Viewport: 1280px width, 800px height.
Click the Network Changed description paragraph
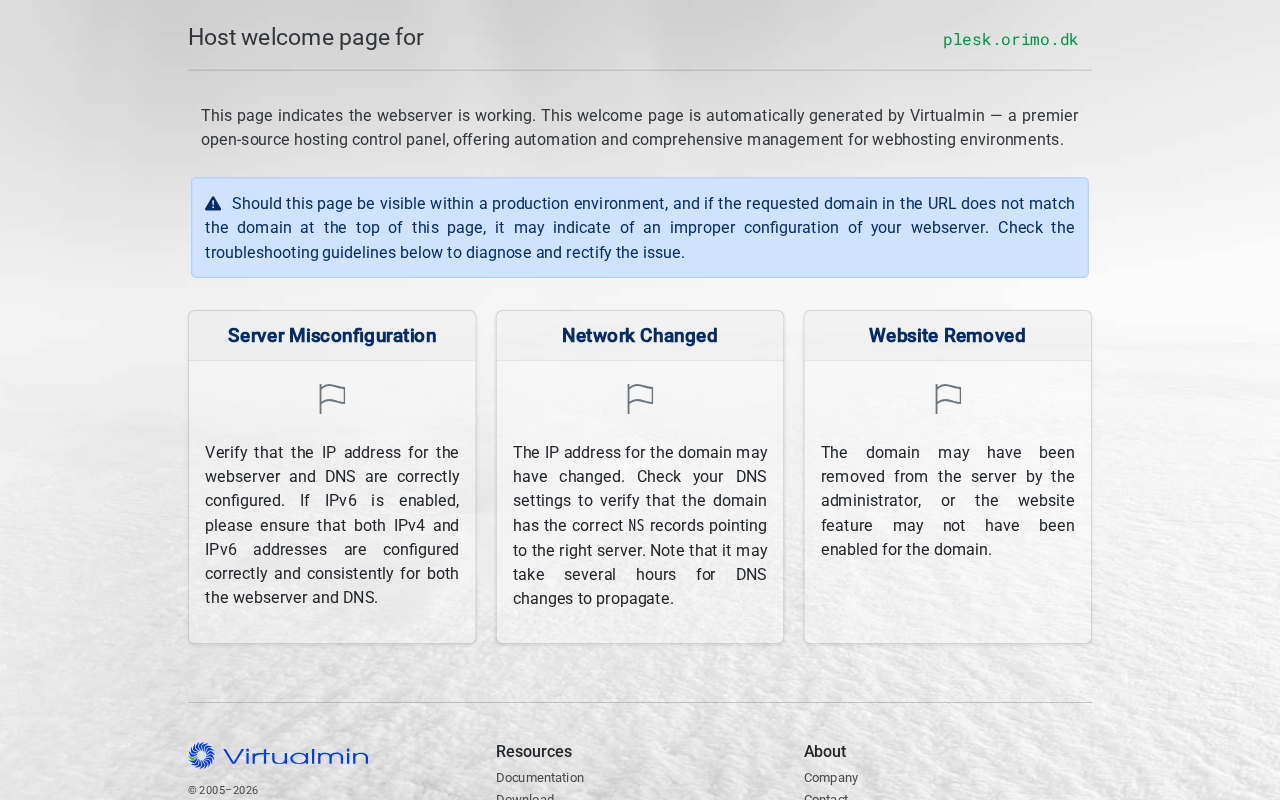click(x=640, y=526)
